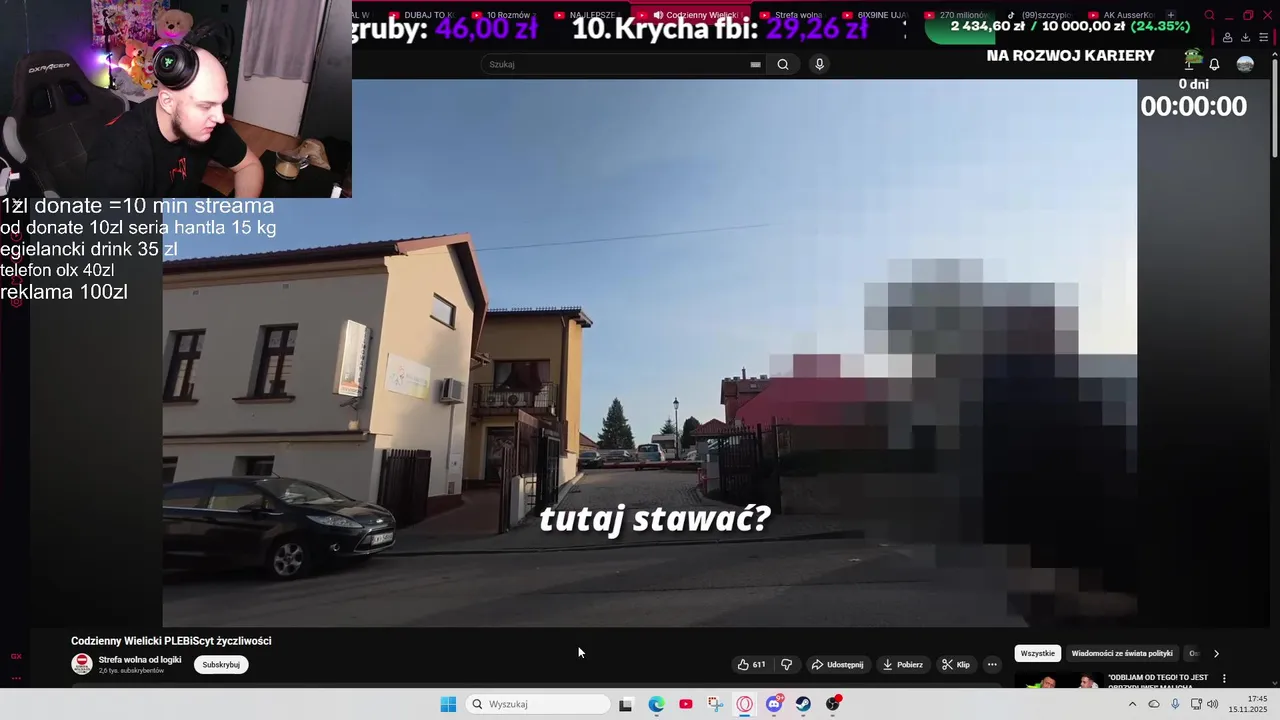Open YouTube notifications bell
This screenshot has height=720, width=1280.
pyautogui.click(x=1214, y=64)
